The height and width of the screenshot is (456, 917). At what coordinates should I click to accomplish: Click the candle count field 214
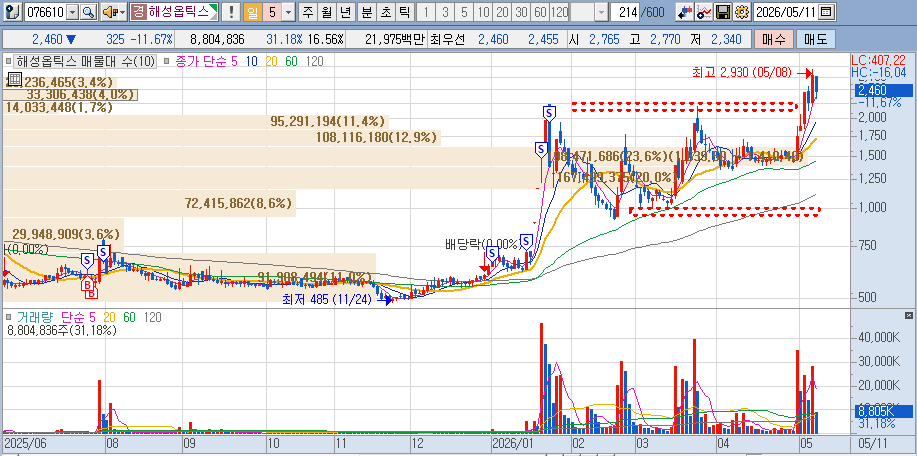coord(625,11)
